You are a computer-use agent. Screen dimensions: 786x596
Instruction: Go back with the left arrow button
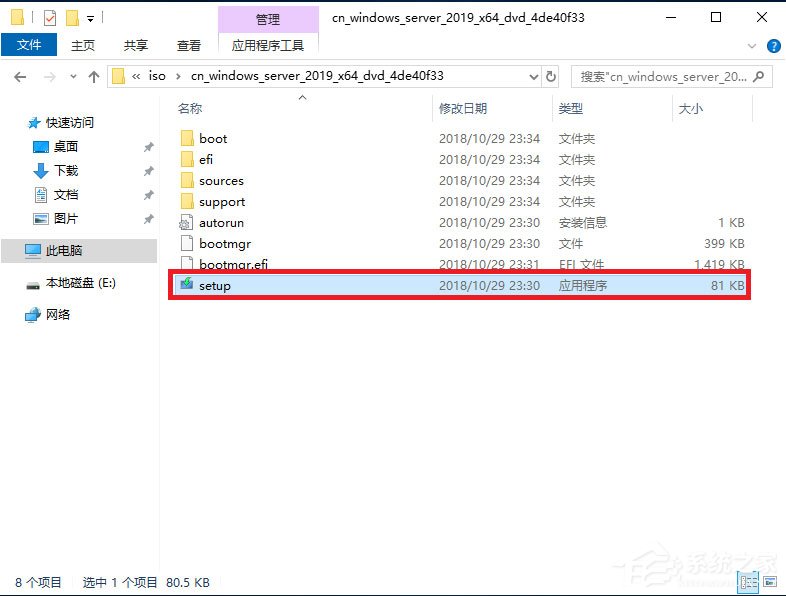tap(20, 77)
